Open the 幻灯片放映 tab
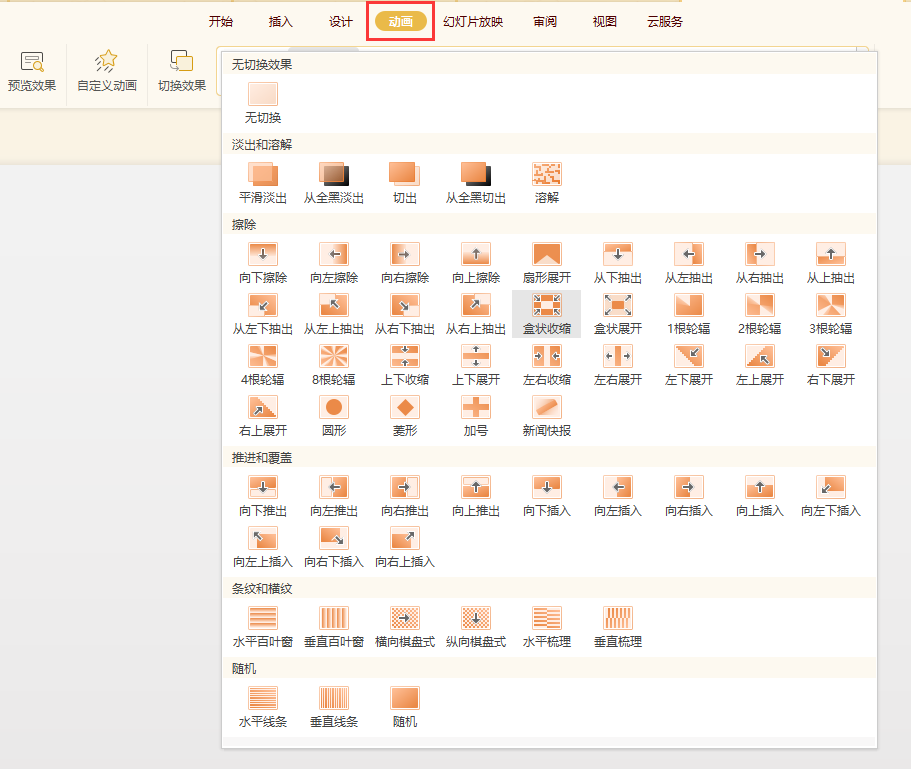 point(473,21)
